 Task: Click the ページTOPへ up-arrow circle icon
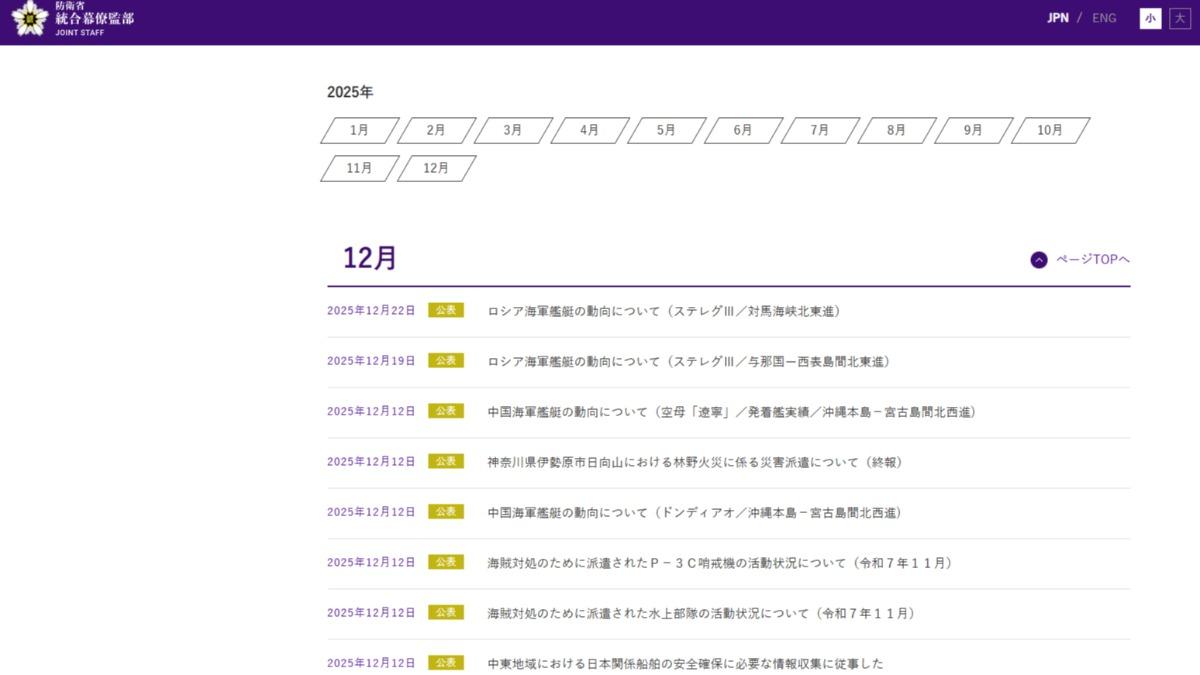1039,260
